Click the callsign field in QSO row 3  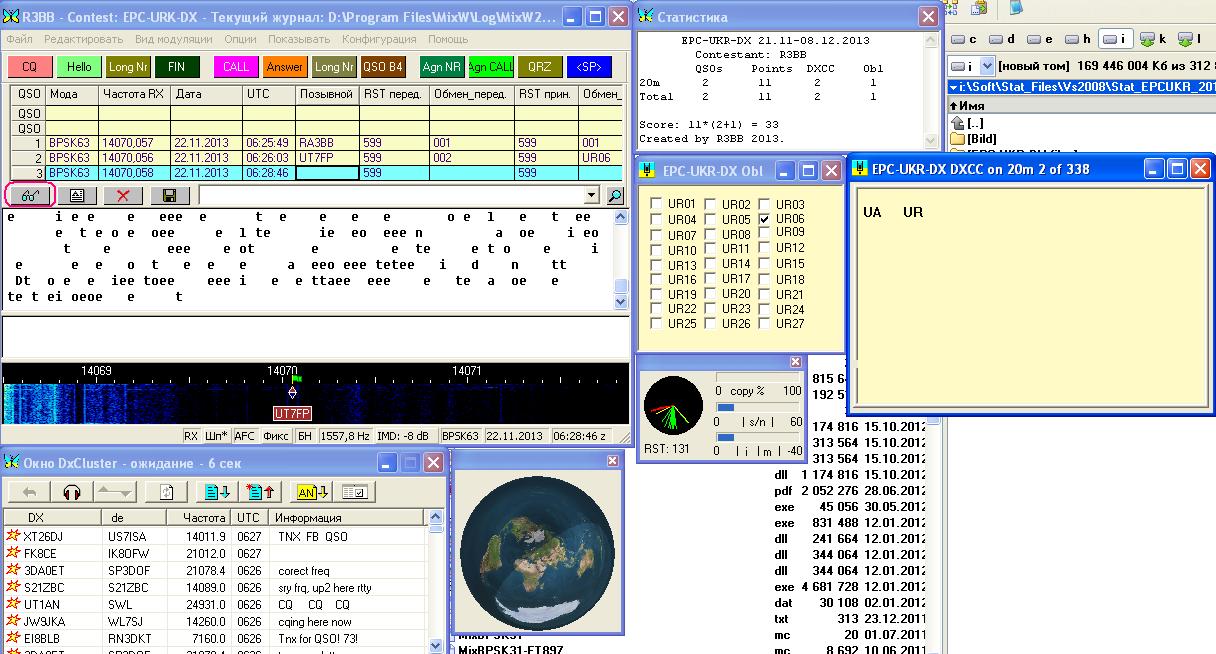[327, 173]
